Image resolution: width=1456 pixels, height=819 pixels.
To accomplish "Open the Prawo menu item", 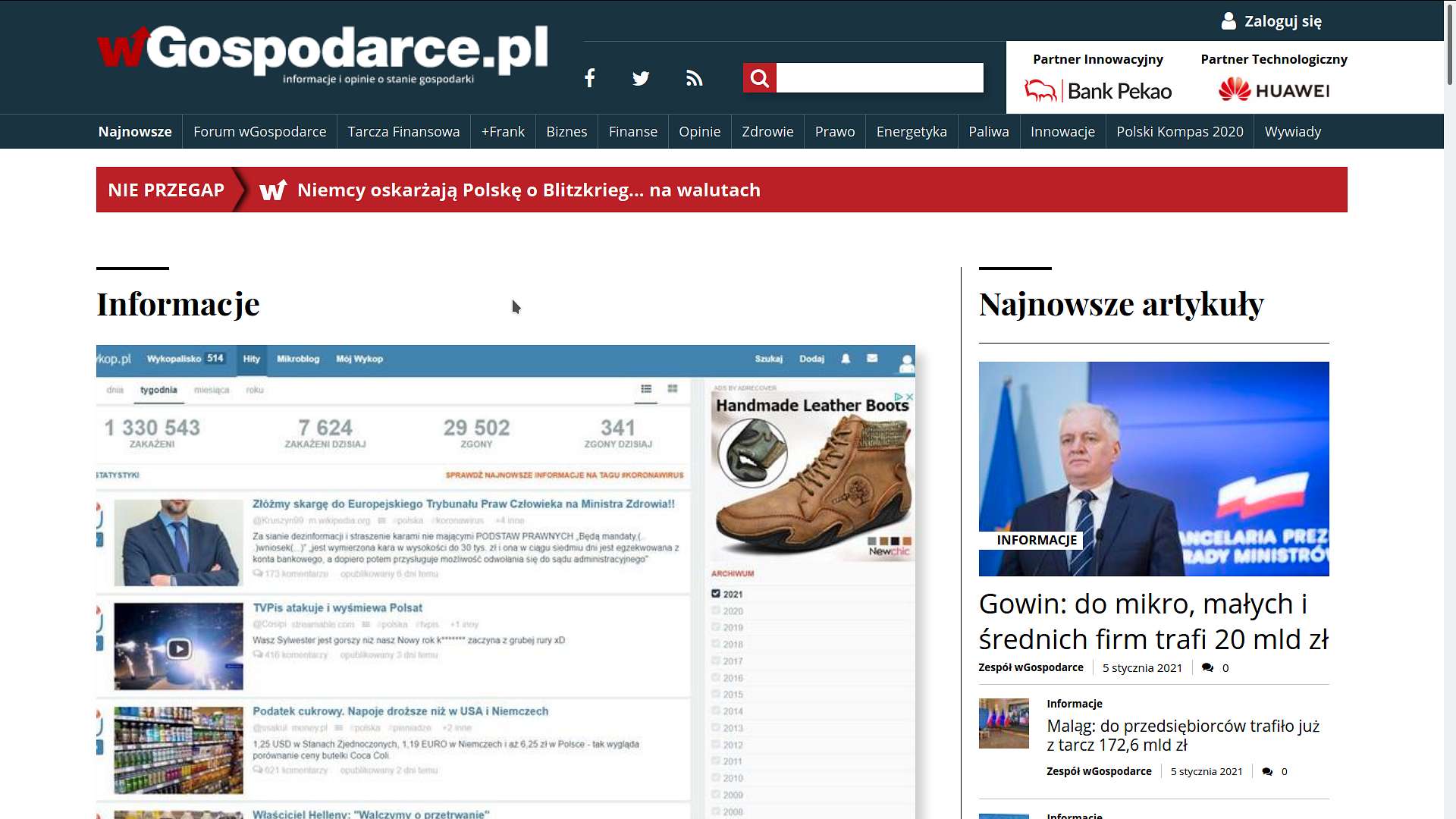I will [x=835, y=132].
